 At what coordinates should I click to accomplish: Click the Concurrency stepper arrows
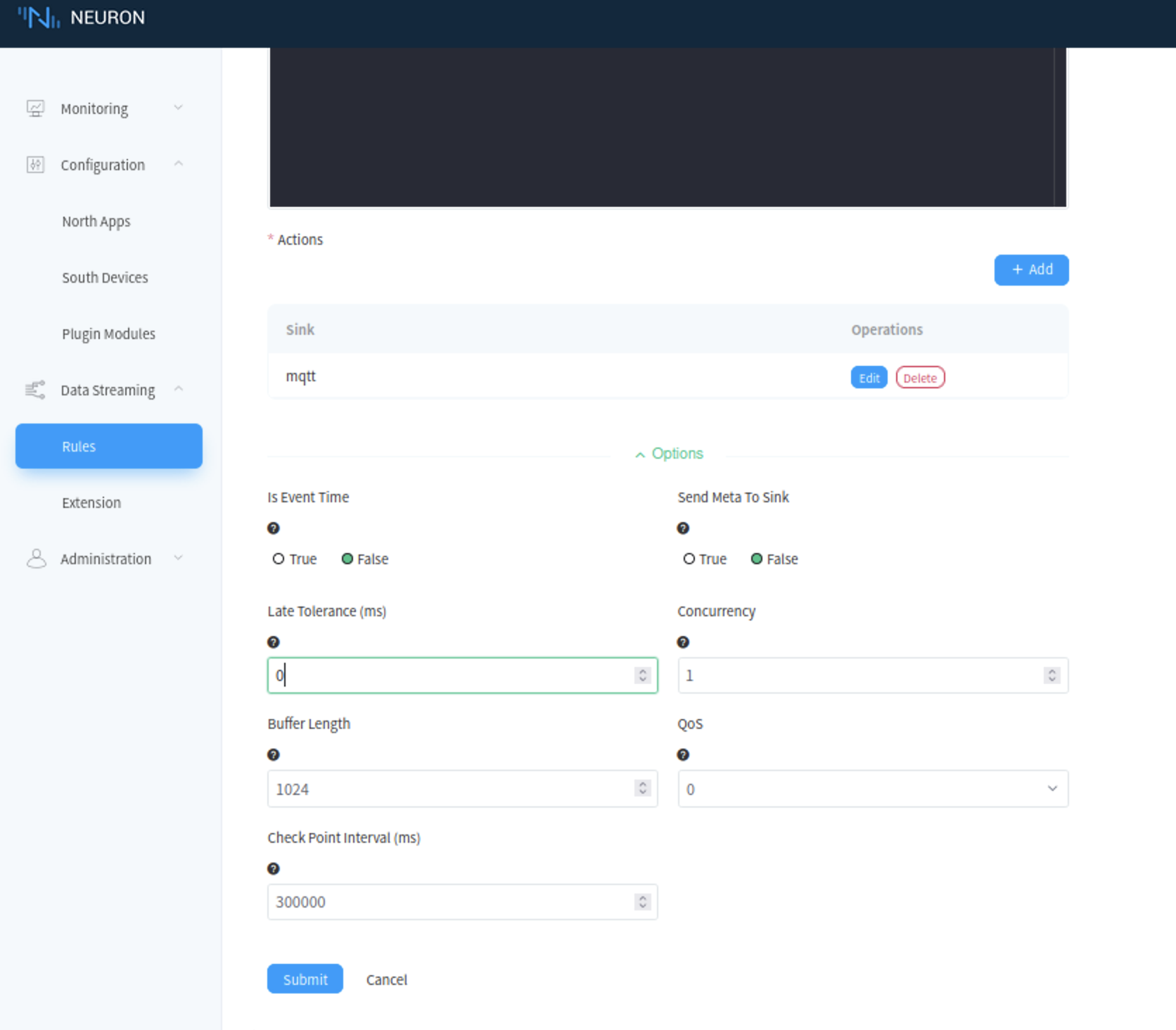tap(1052, 675)
